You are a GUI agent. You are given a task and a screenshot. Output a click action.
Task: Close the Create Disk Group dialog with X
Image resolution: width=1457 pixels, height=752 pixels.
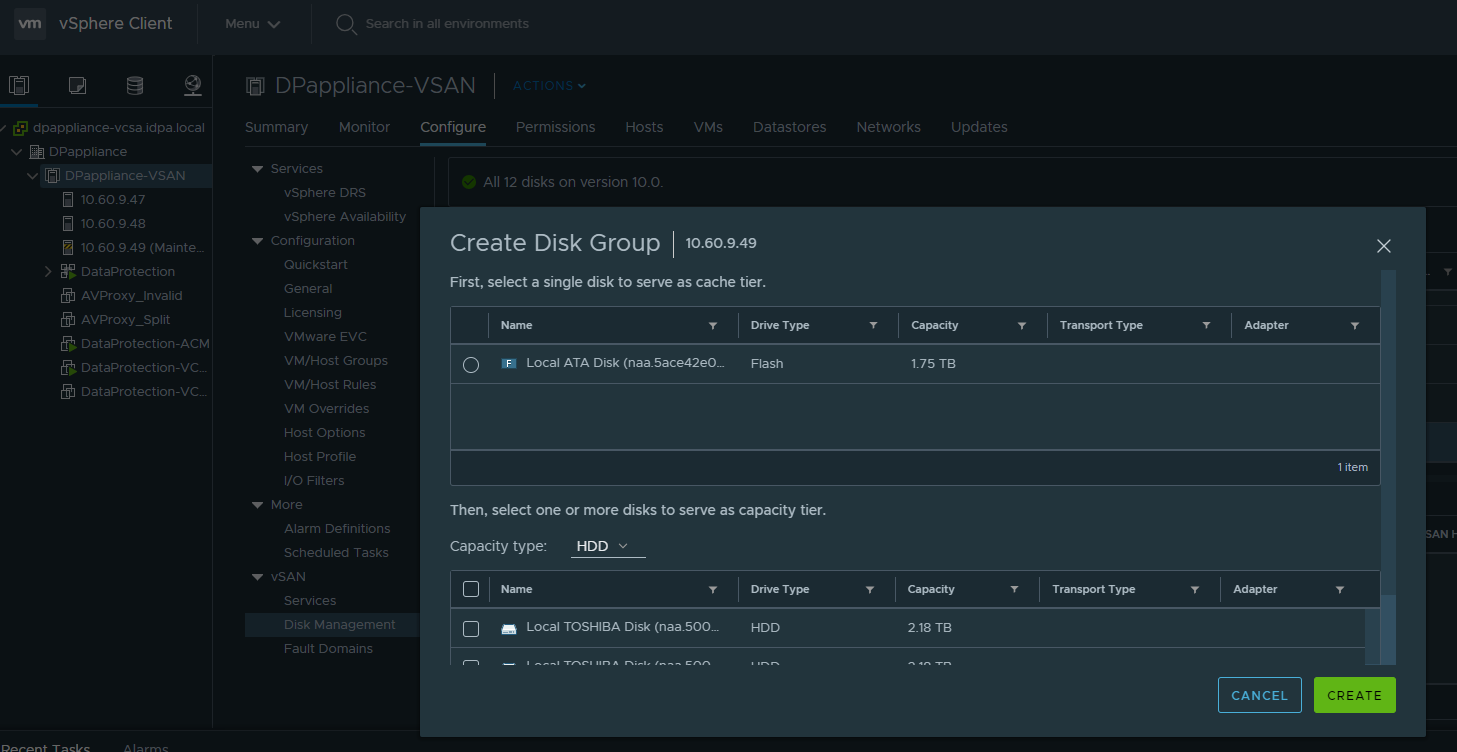pyautogui.click(x=1384, y=246)
